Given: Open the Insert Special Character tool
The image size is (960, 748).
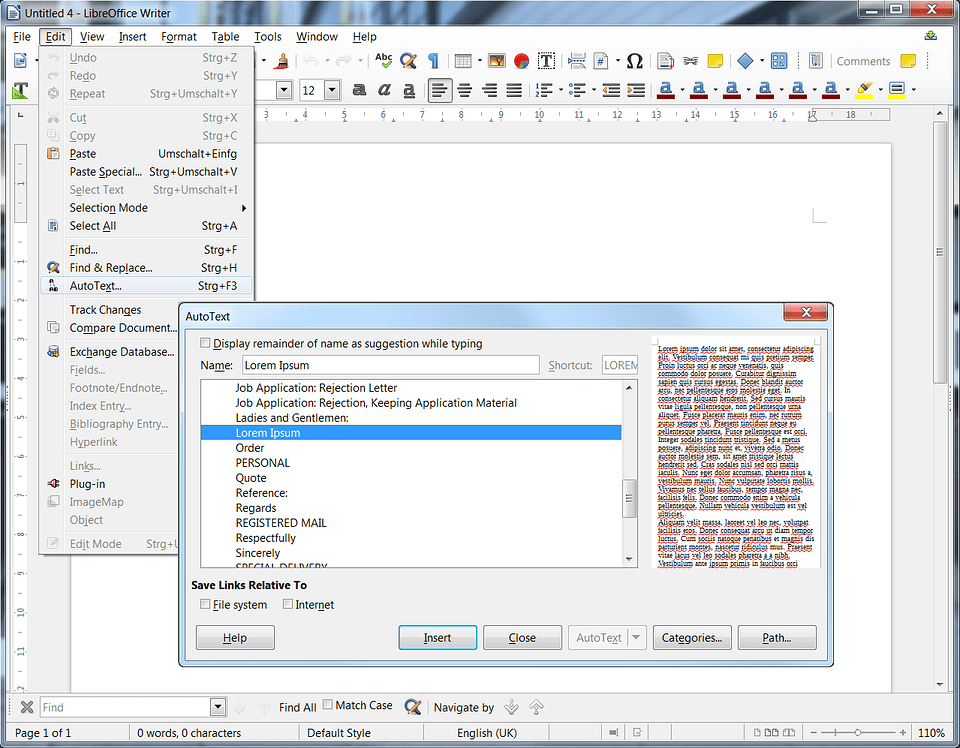Looking at the screenshot, I should click(635, 61).
